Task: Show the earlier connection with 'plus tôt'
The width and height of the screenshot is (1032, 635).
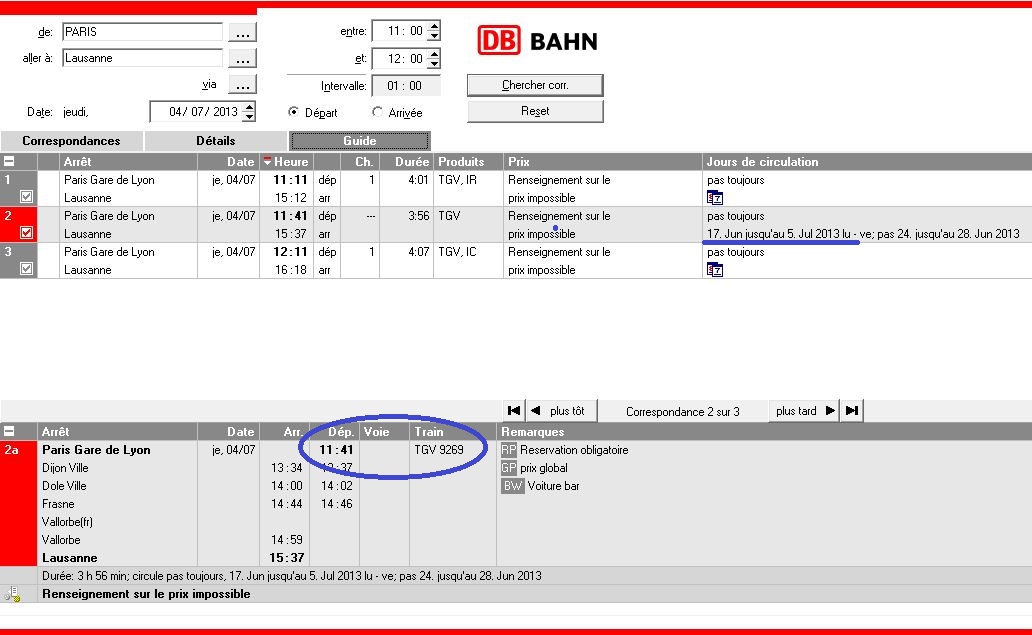Action: tap(562, 411)
